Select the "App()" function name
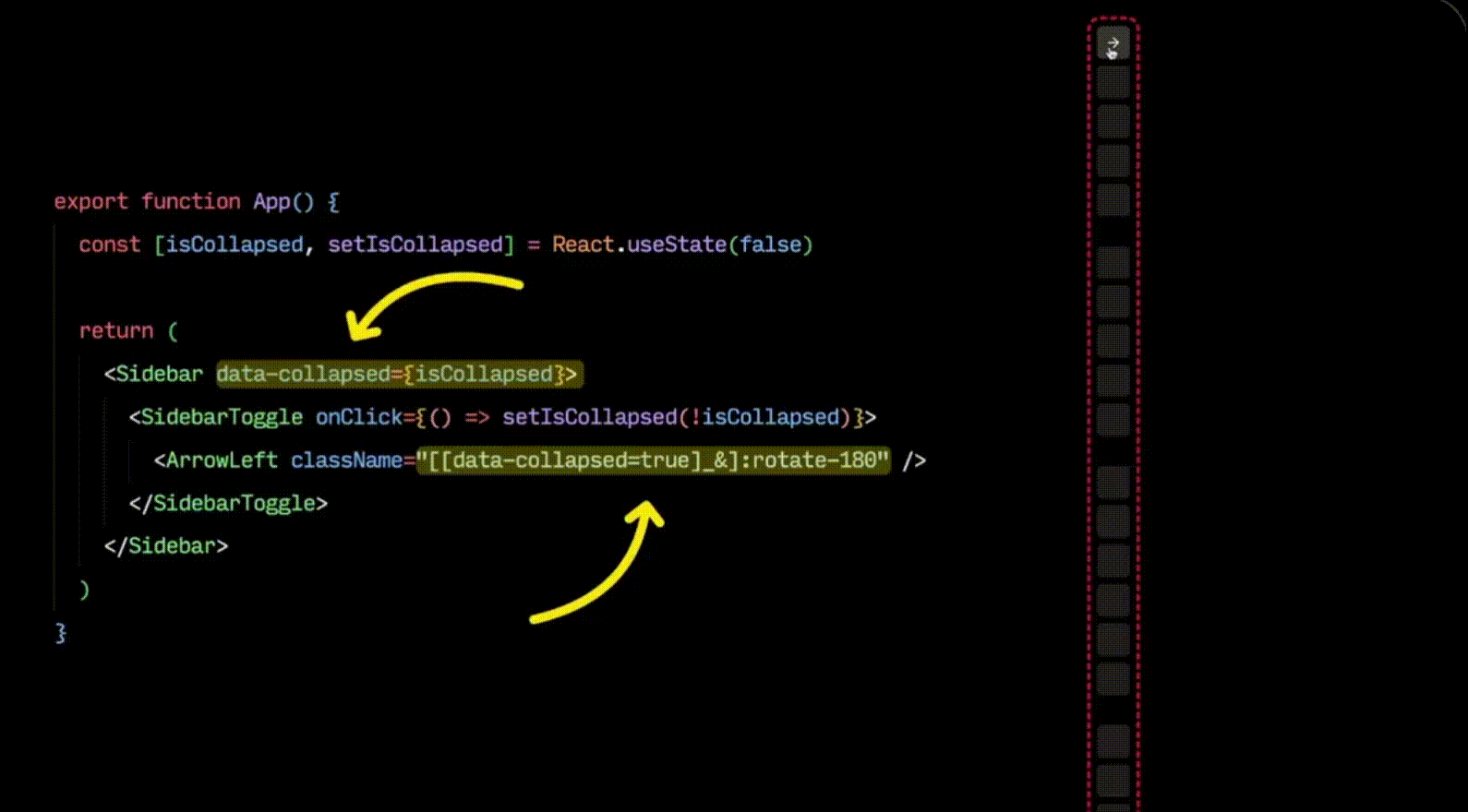 (284, 201)
